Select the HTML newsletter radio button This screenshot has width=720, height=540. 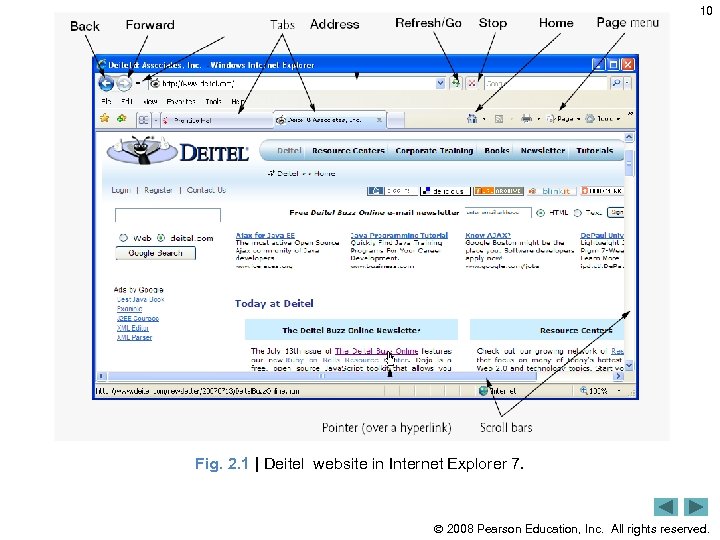click(x=540, y=213)
